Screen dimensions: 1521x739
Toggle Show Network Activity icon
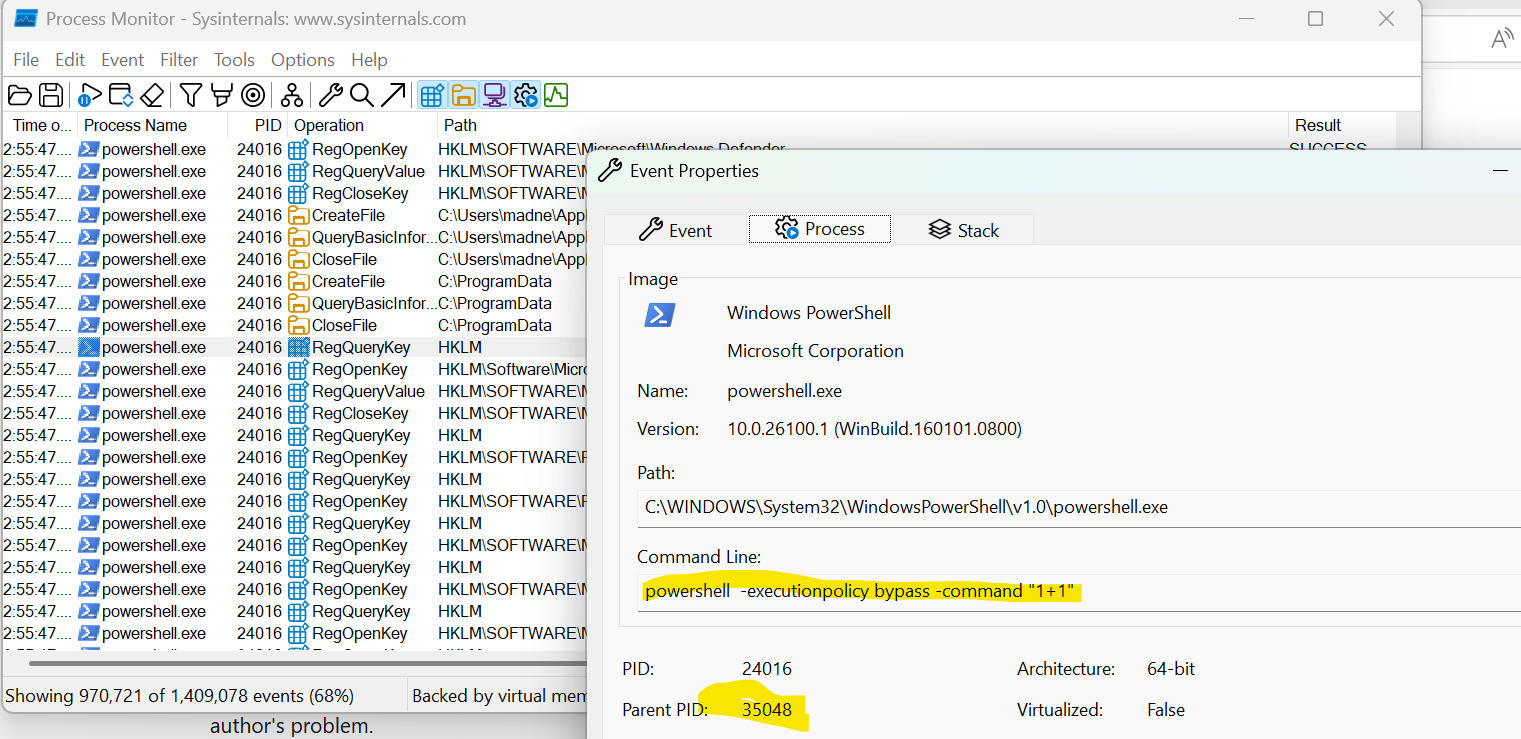[494, 95]
